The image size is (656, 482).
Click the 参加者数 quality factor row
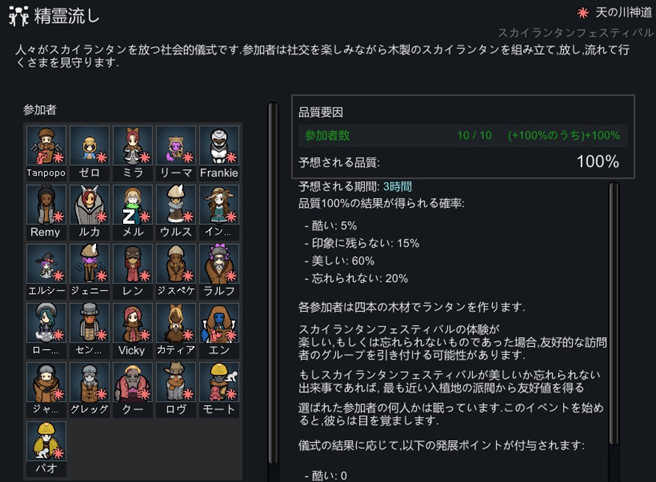tap(462, 135)
